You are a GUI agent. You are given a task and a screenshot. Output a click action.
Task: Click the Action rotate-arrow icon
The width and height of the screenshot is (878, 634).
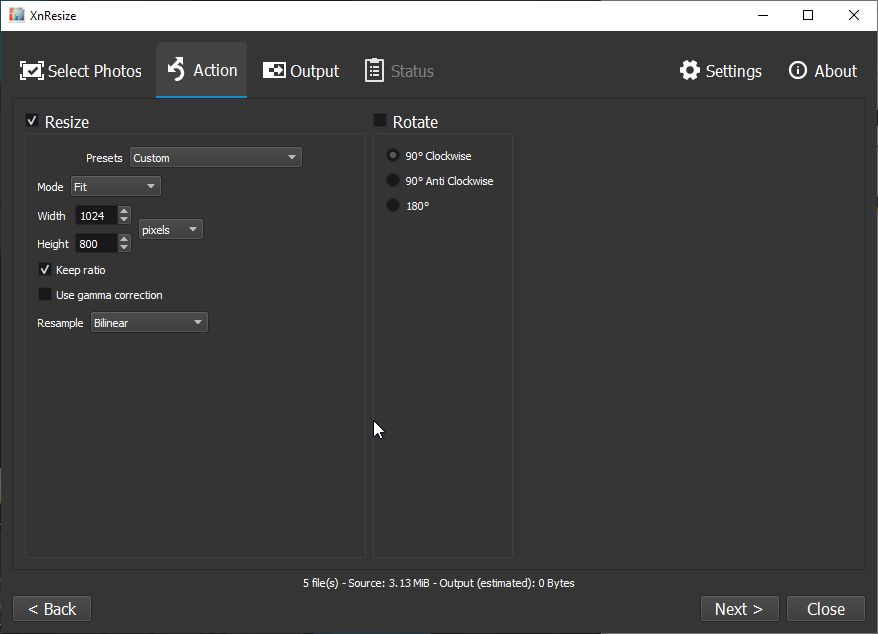(177, 70)
